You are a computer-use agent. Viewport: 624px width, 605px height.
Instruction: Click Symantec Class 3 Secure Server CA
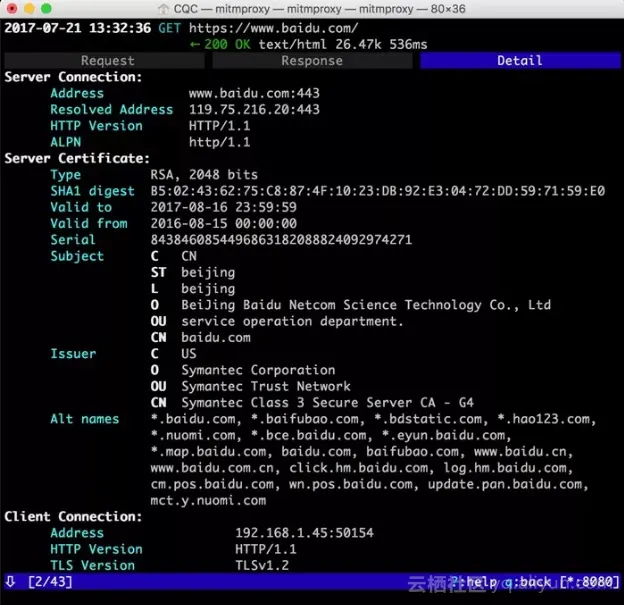[328, 403]
